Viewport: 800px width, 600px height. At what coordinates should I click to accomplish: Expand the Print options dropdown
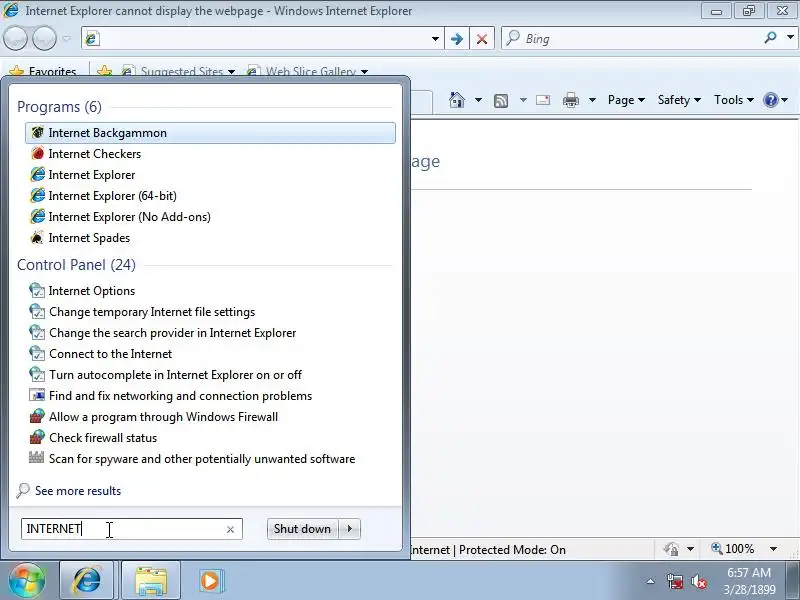click(592, 100)
